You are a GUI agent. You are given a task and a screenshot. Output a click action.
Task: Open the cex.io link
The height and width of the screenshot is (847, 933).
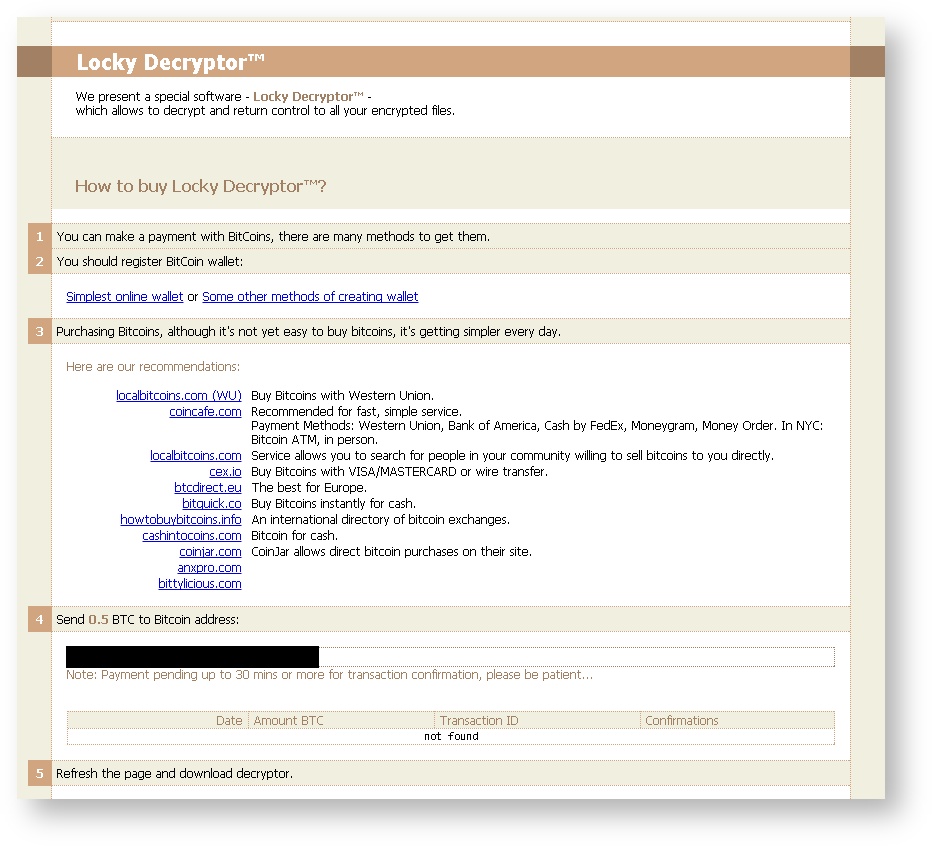point(225,471)
